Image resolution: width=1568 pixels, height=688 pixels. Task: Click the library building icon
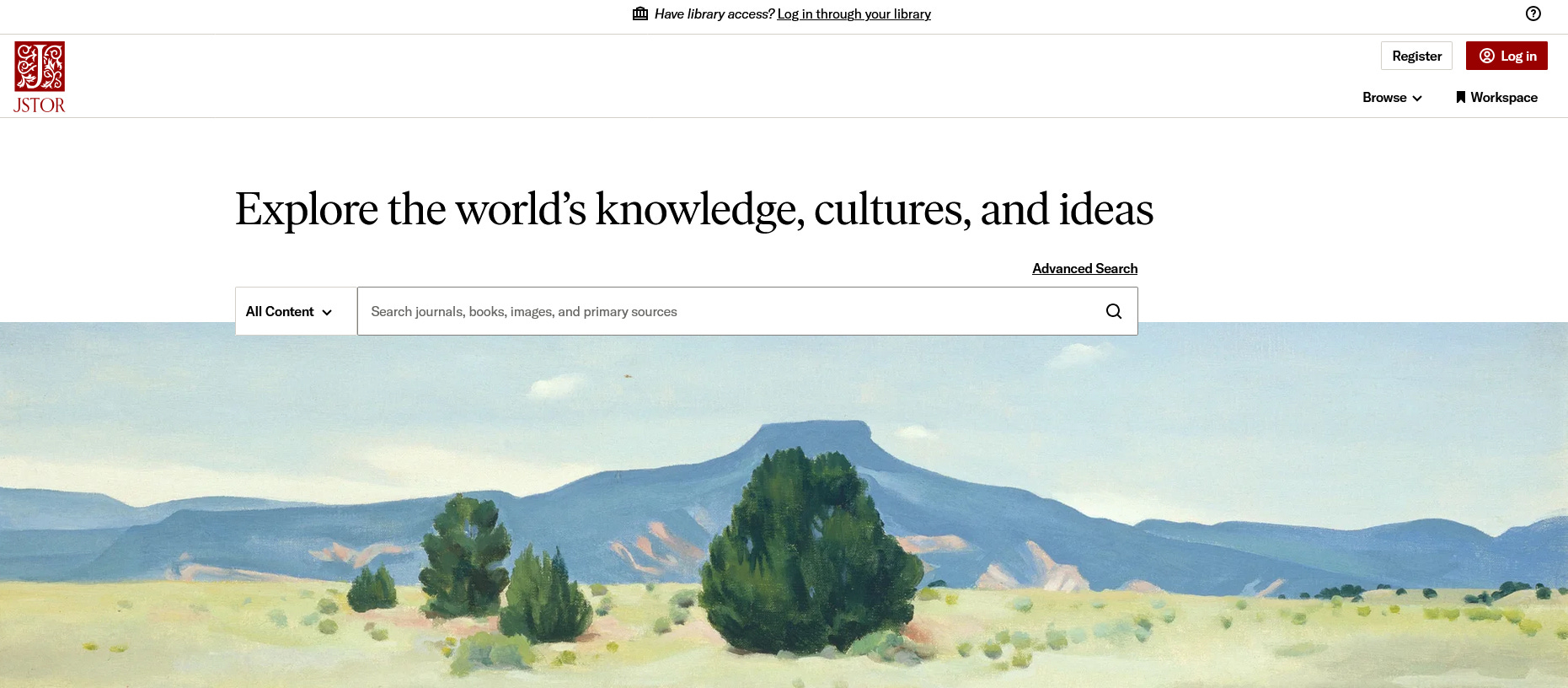coord(640,13)
